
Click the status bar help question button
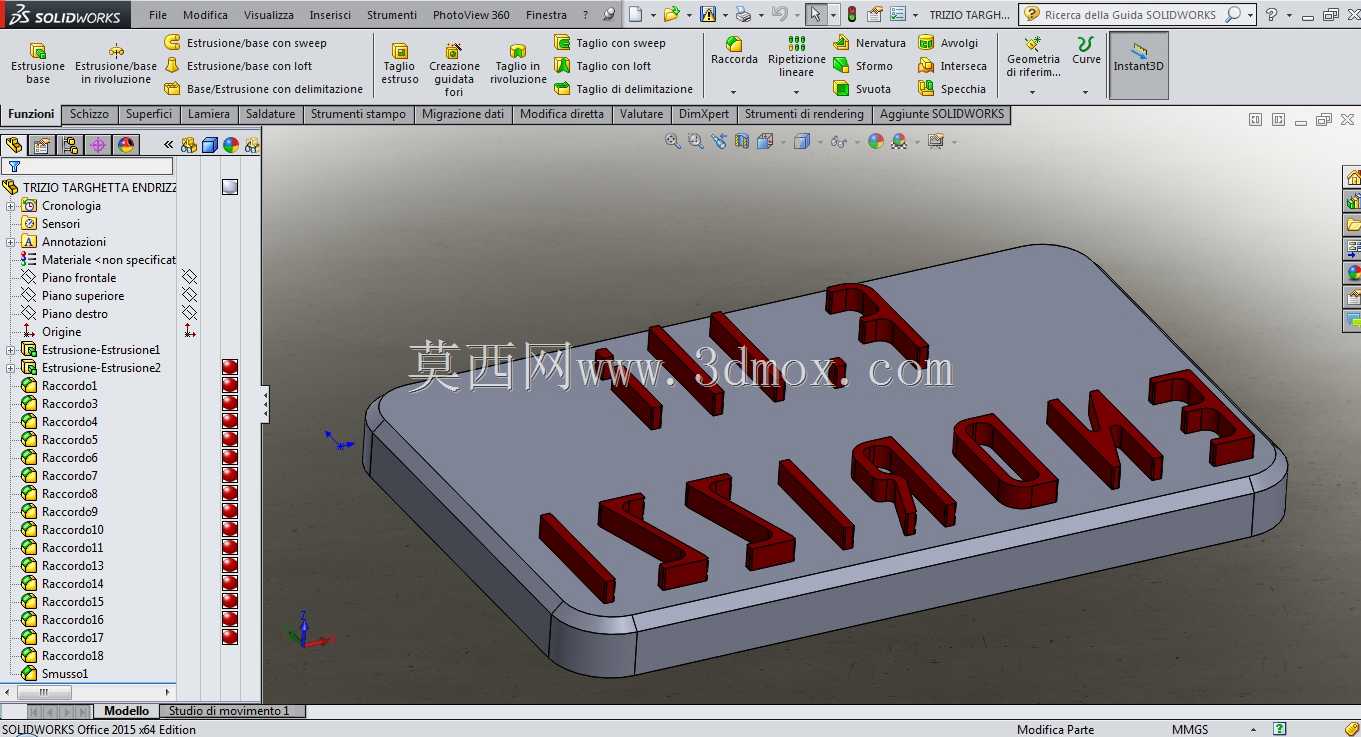coord(1280,729)
